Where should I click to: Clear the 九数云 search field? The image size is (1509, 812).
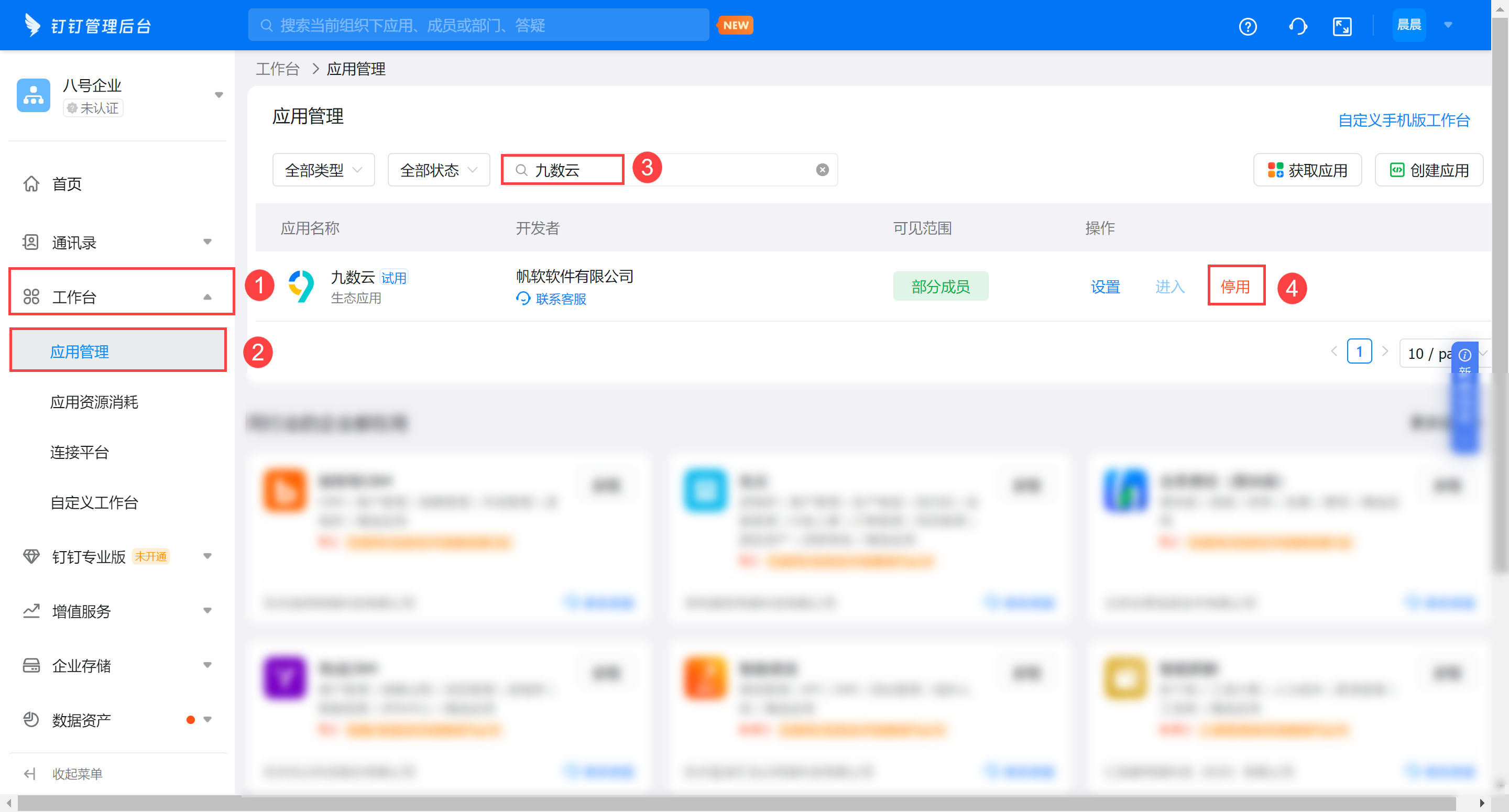[822, 170]
